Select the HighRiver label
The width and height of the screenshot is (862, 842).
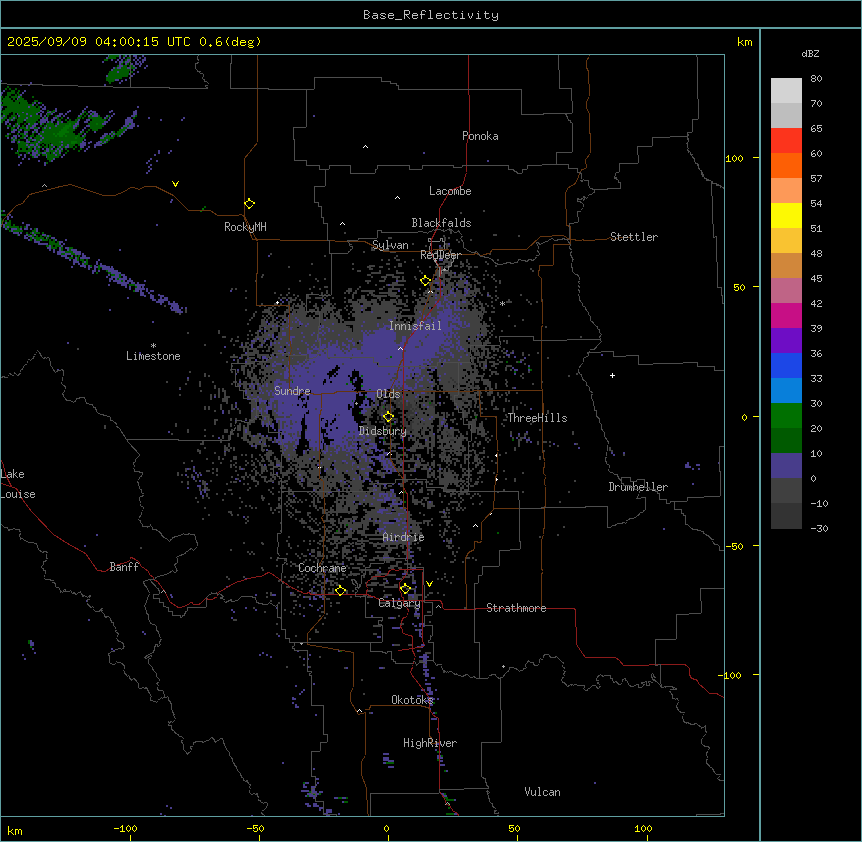pyautogui.click(x=430, y=743)
